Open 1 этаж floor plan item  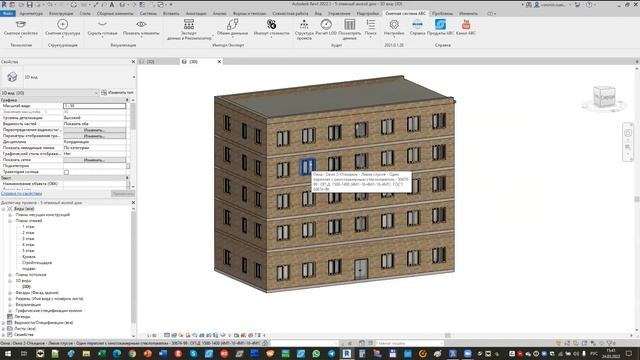tap(28, 227)
